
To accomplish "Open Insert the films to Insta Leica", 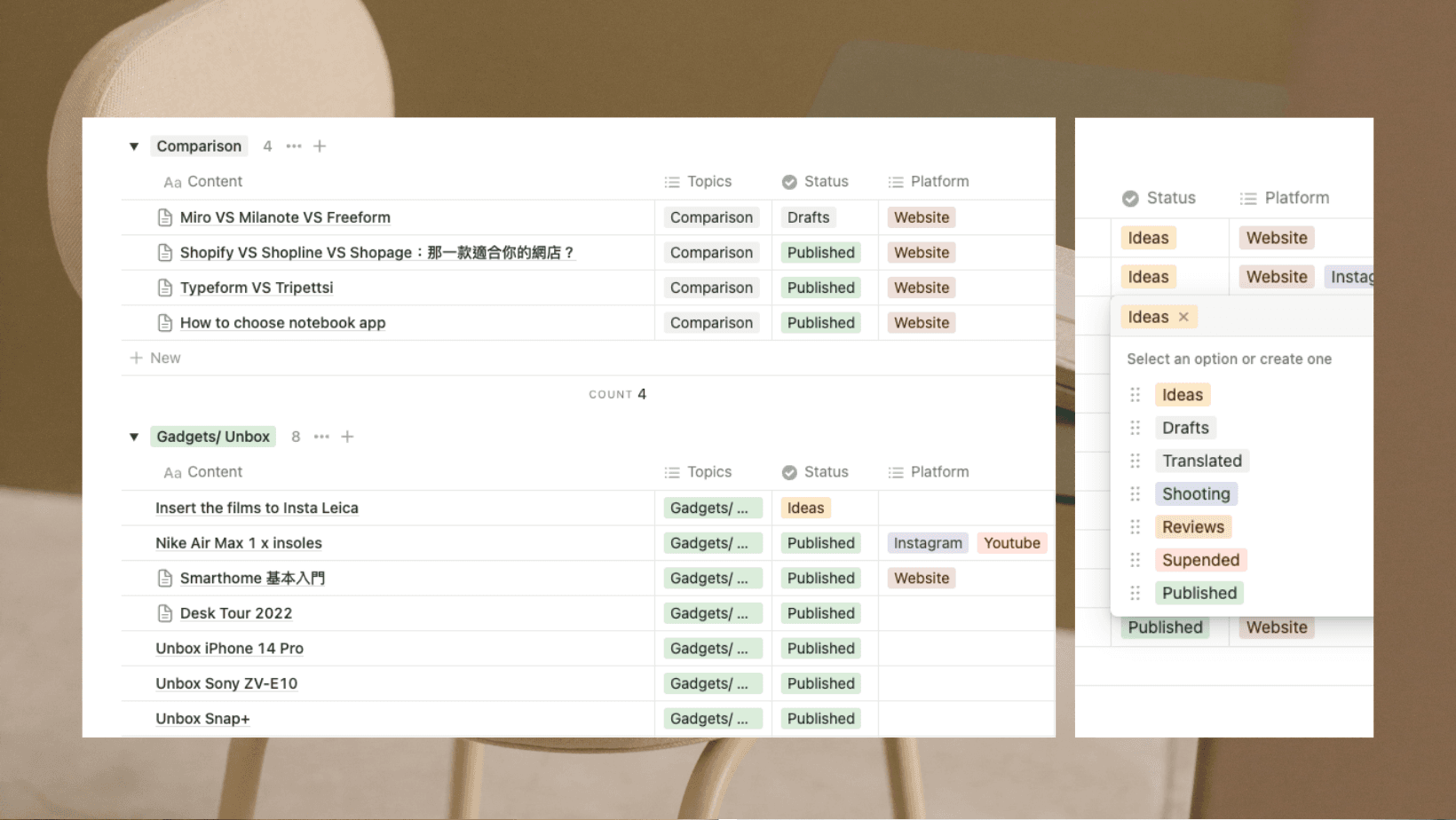I will (x=257, y=508).
